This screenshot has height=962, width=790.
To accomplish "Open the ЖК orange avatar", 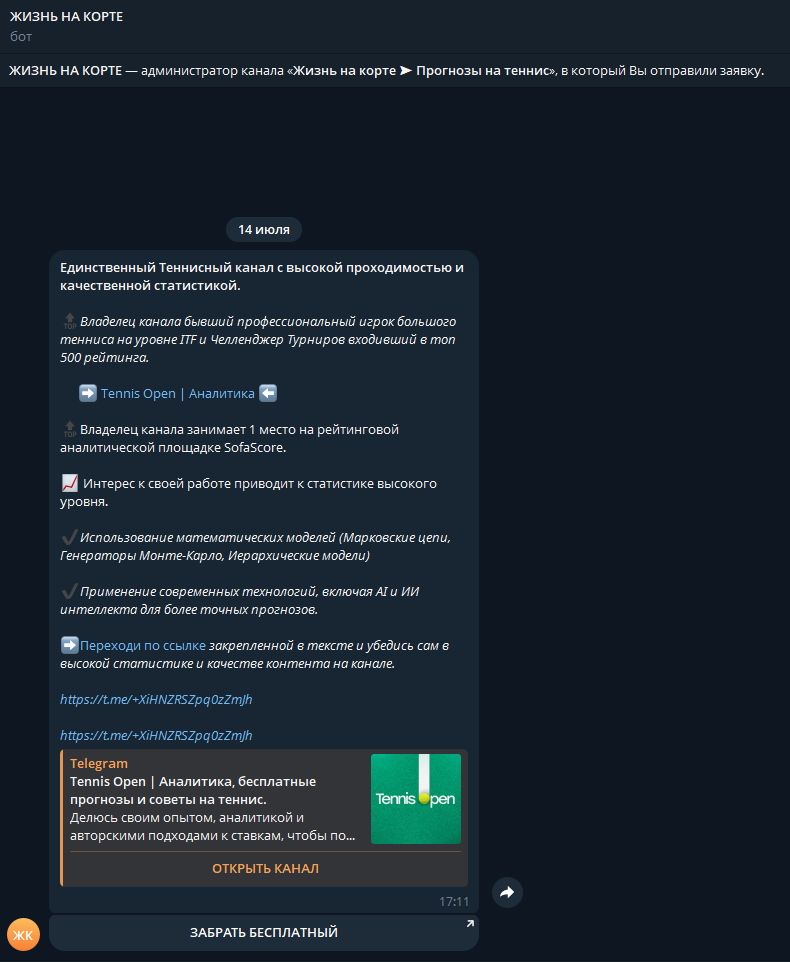I will pyautogui.click(x=23, y=934).
